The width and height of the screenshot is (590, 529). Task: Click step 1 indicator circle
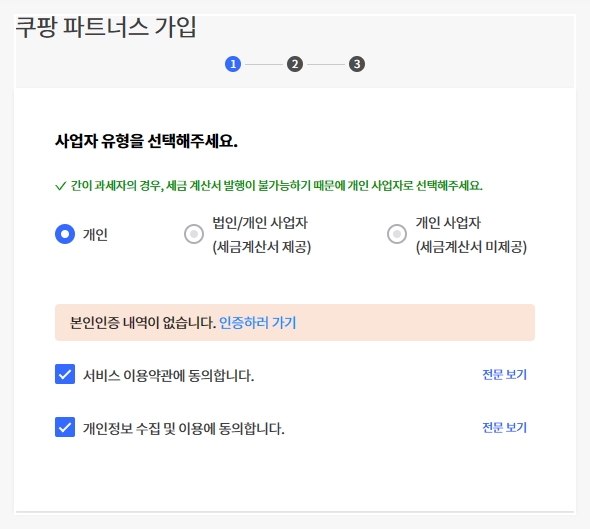pyautogui.click(x=233, y=64)
